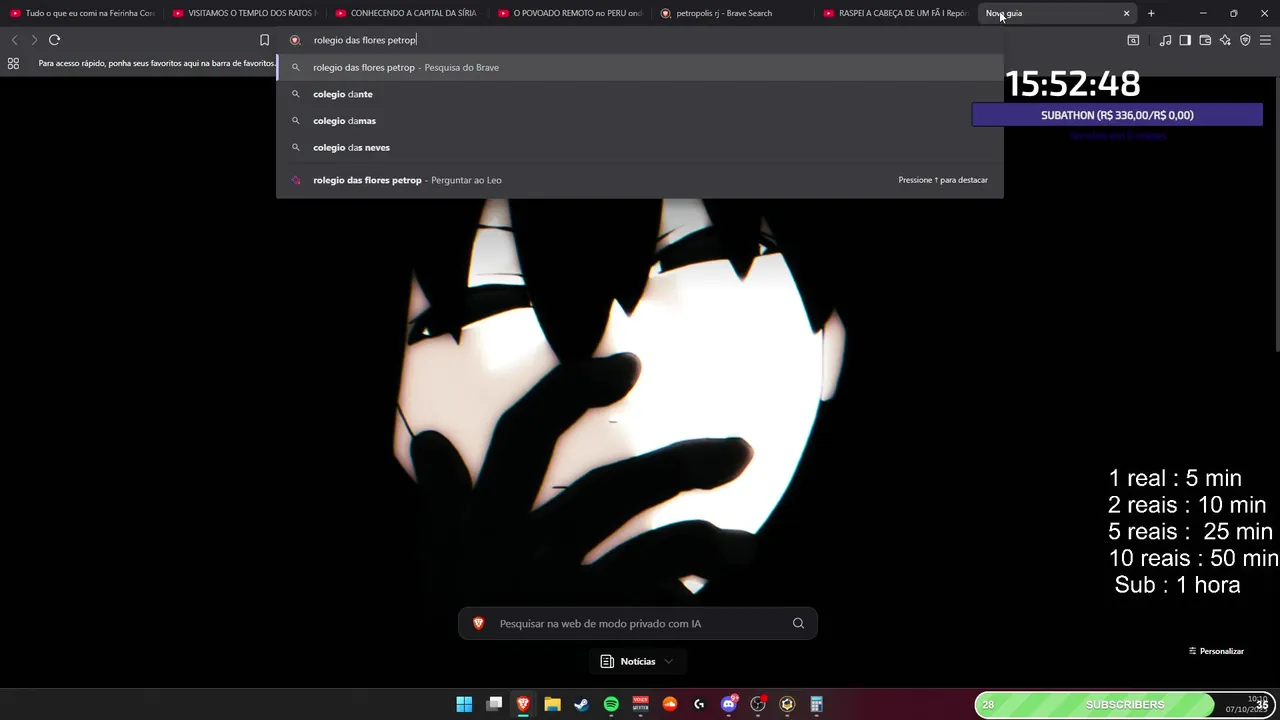Click the tab search icon in toolbar
The width and height of the screenshot is (1280, 720).
(1133, 40)
